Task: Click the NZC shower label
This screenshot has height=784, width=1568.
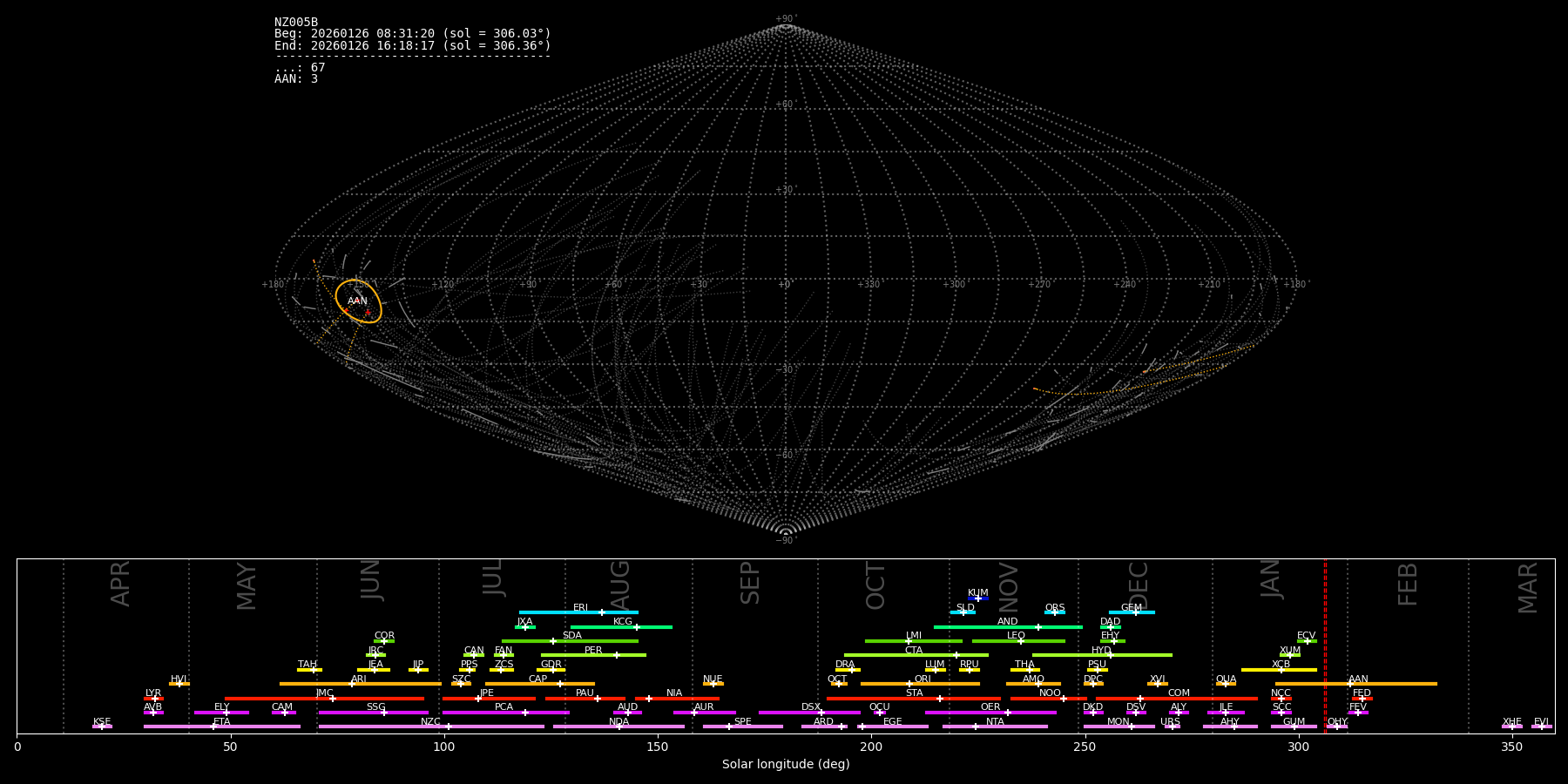Action: 430,722
